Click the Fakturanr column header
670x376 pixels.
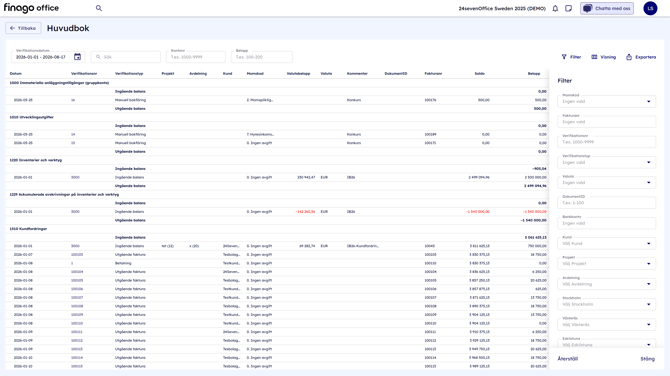click(433, 73)
